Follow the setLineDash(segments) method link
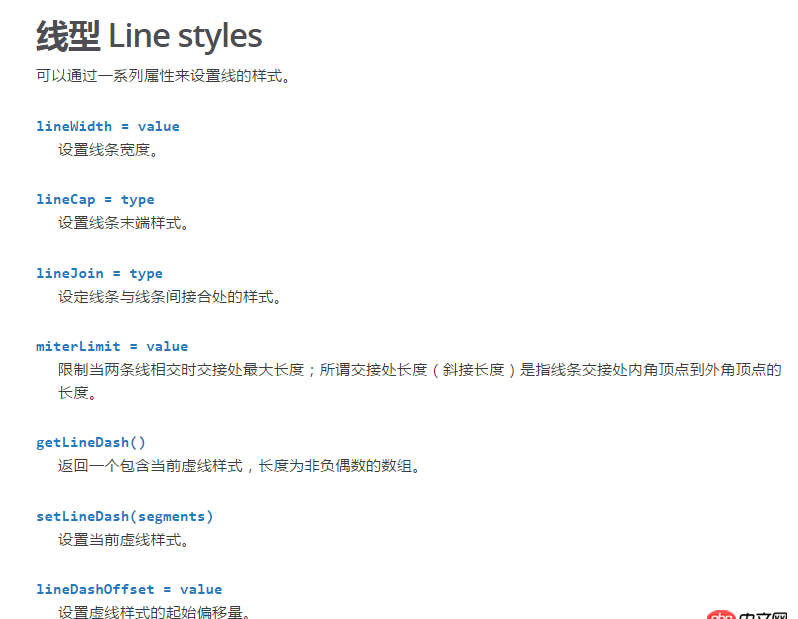 (x=125, y=516)
